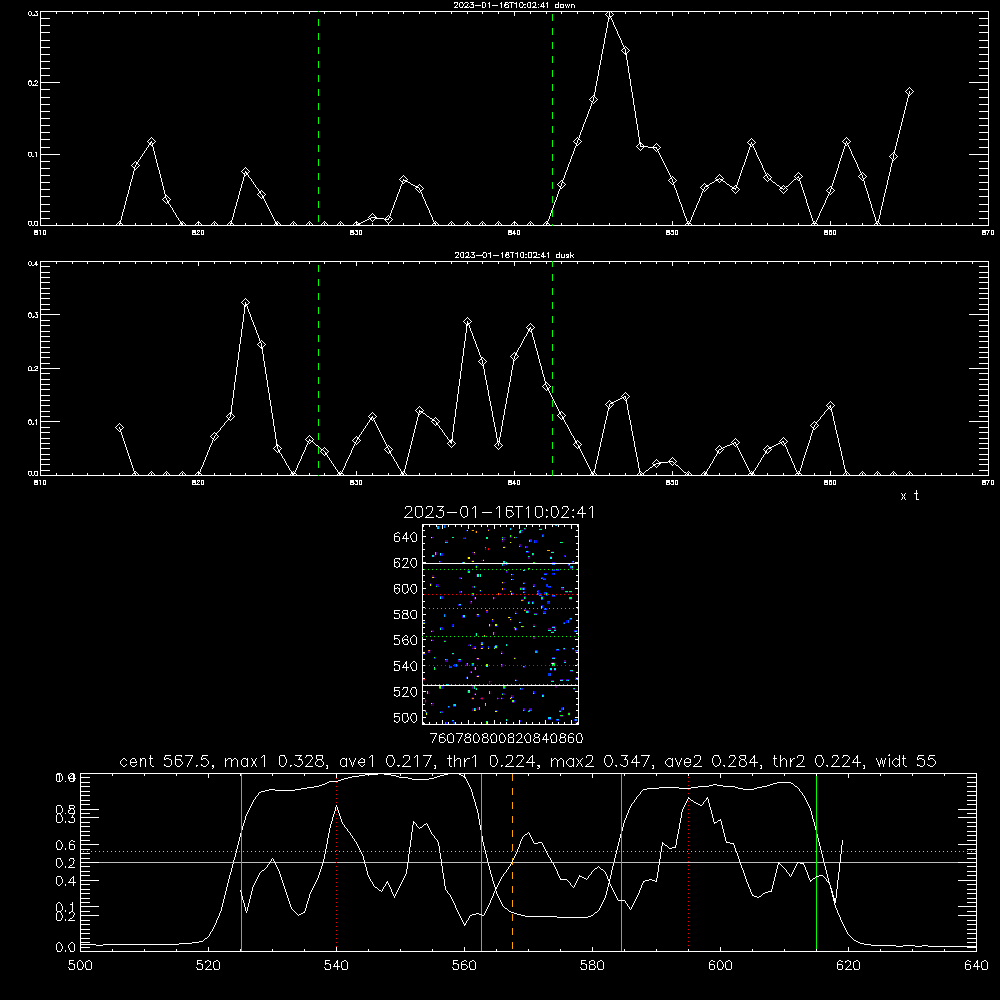Click the timestamp title above the scatter image
The image size is (1000, 1000).
coord(499,512)
